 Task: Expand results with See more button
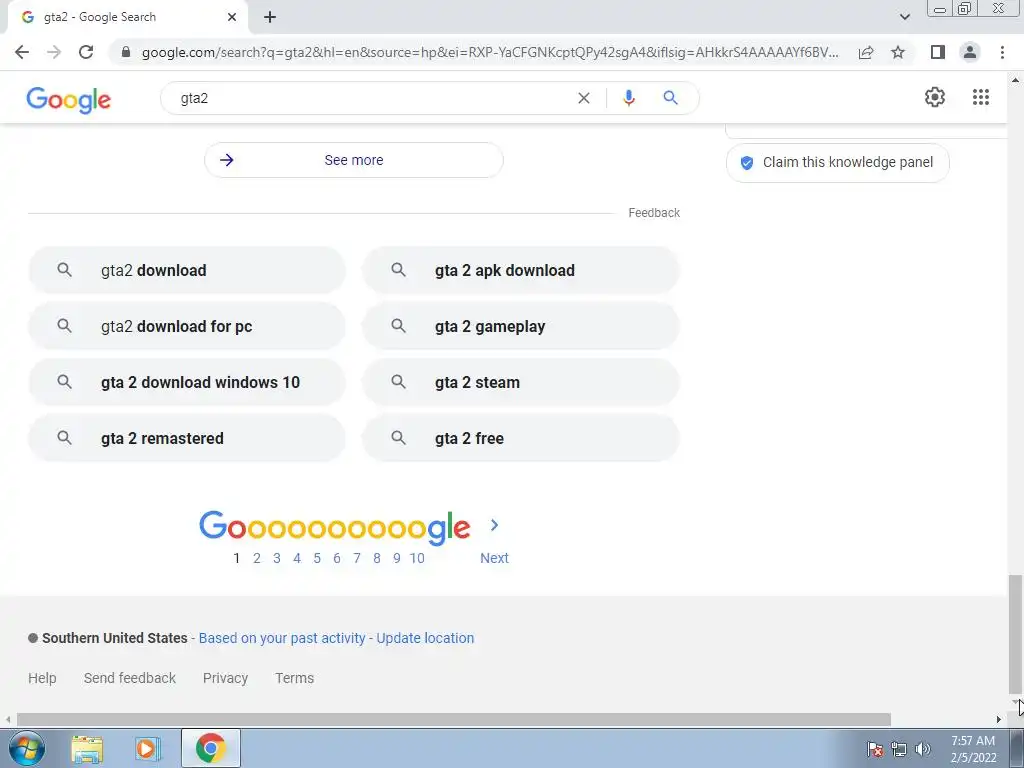pyautogui.click(x=353, y=160)
